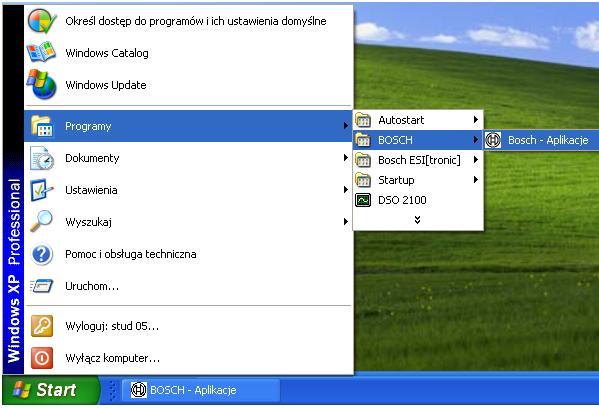Select the Programy menu item
This screenshot has width=599, height=408.
point(188,126)
